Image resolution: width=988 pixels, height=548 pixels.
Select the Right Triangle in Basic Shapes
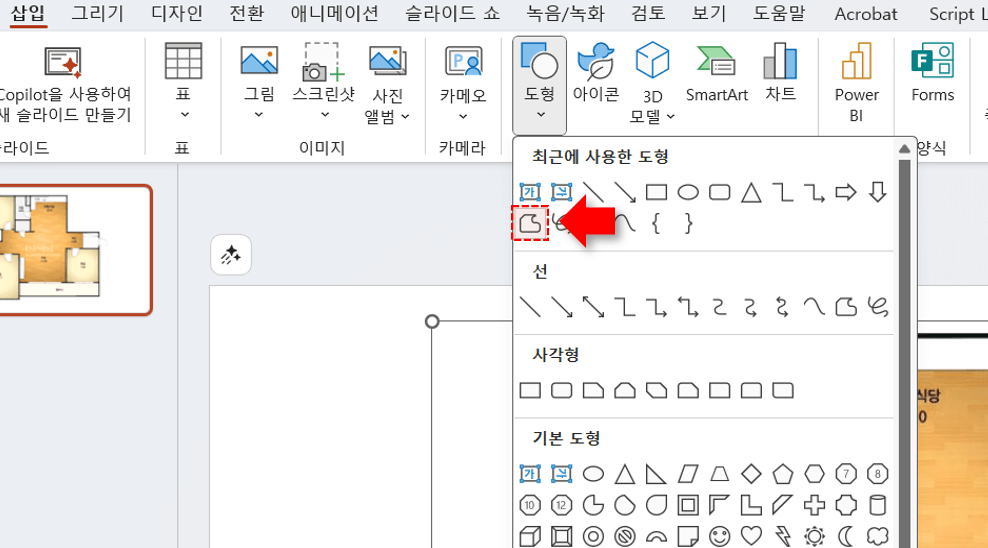coord(656,474)
